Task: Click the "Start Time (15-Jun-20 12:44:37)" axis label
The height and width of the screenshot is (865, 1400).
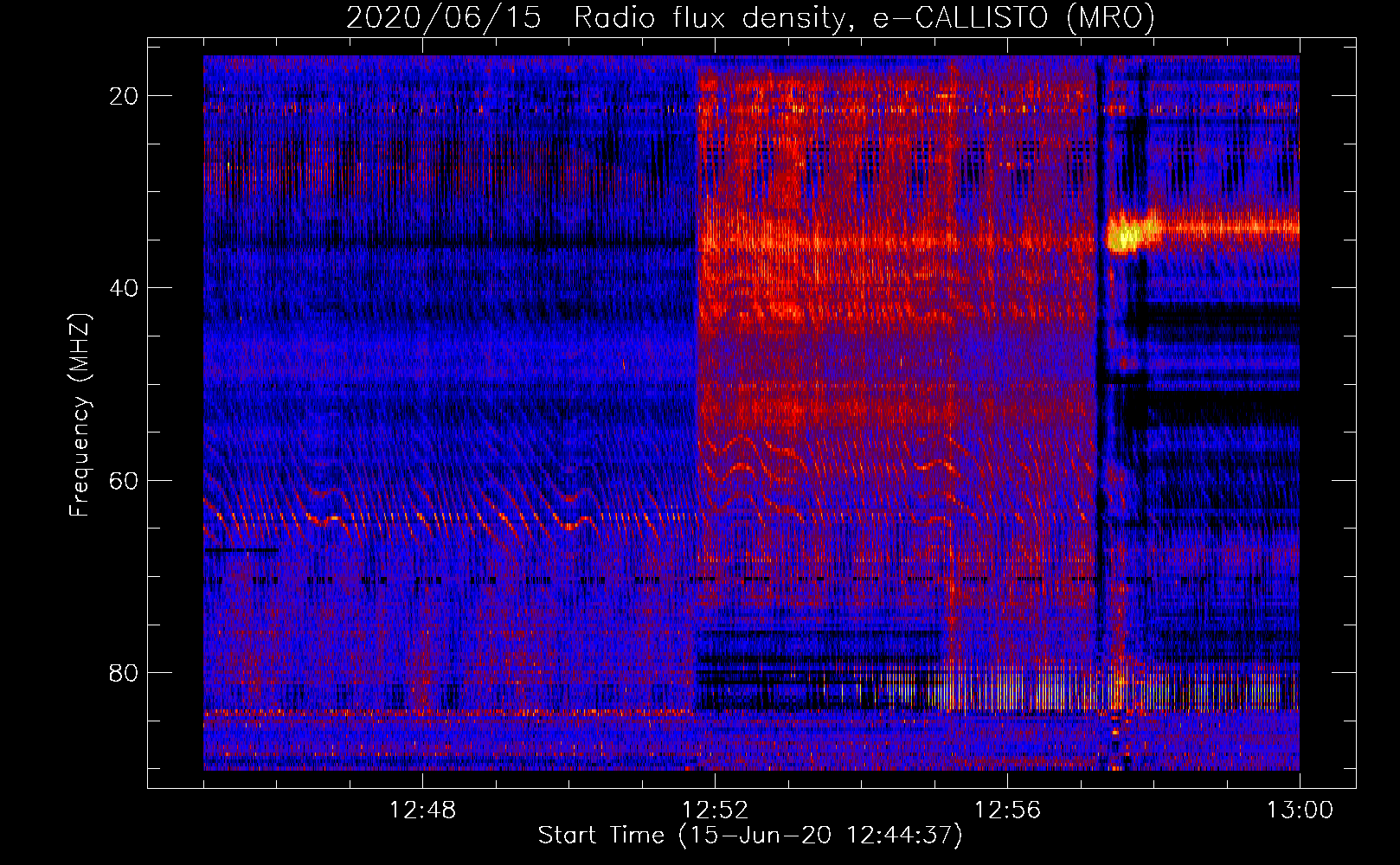Action: [x=750, y=836]
